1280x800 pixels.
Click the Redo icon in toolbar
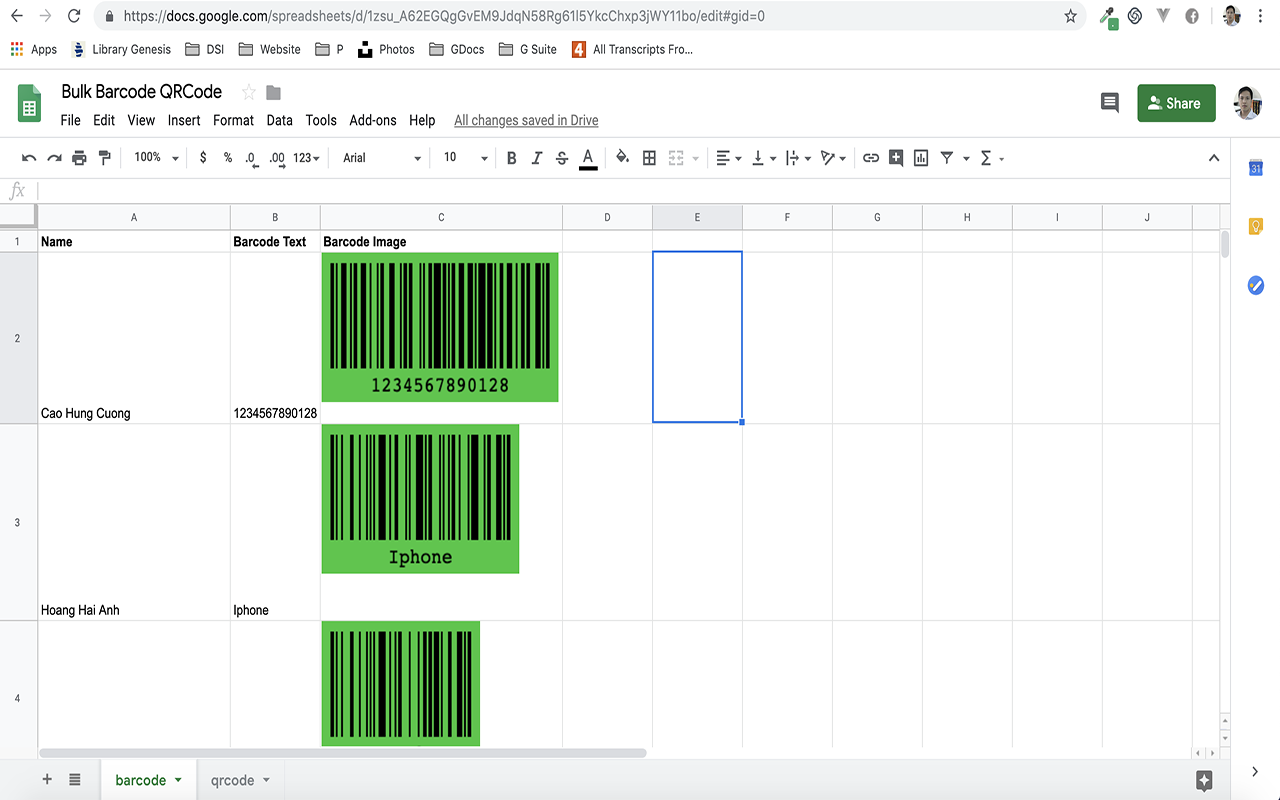tap(54, 158)
